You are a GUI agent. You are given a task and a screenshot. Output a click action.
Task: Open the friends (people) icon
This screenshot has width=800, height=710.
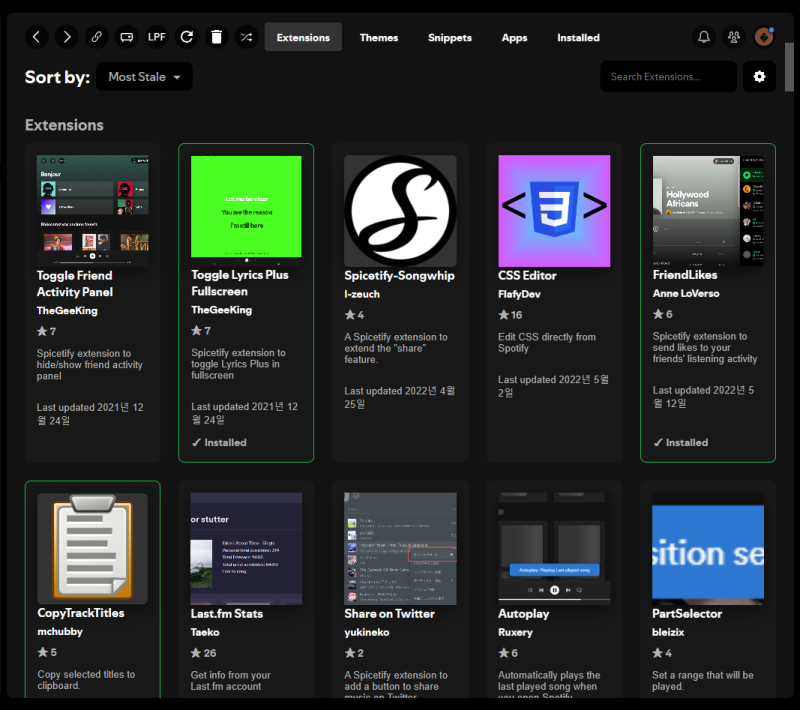[734, 37]
